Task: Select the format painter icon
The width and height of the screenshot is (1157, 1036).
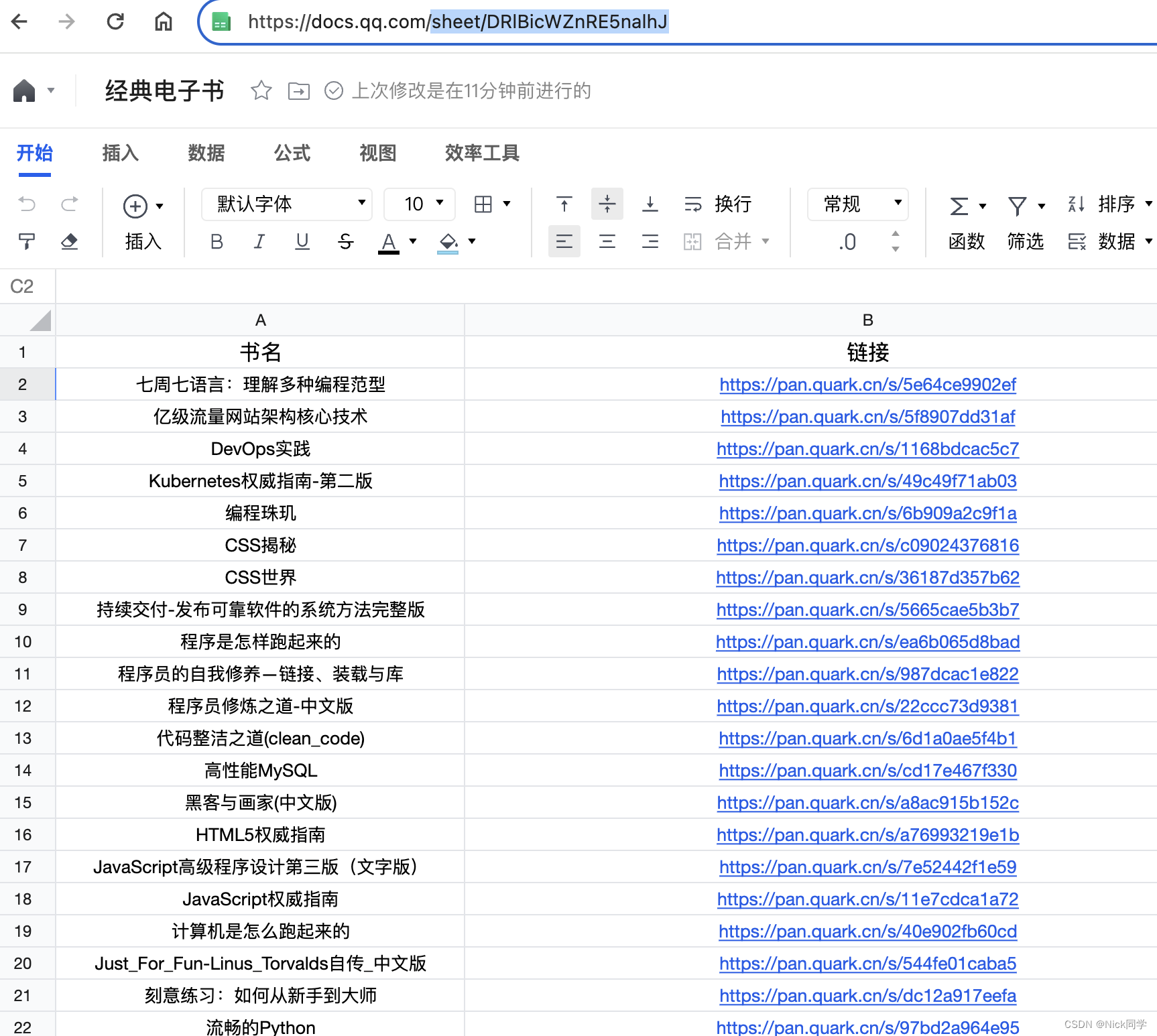Action: [27, 241]
